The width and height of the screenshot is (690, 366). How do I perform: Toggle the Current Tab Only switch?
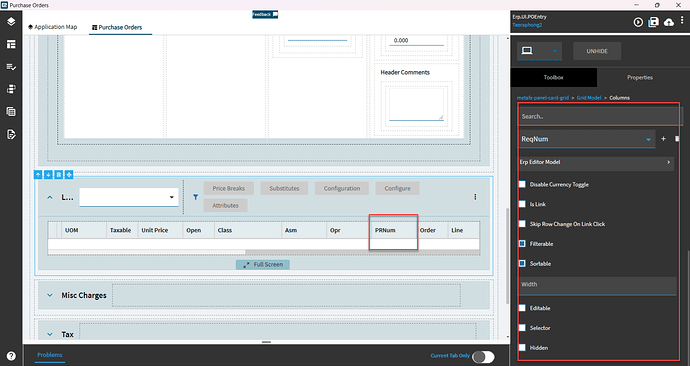(x=483, y=356)
